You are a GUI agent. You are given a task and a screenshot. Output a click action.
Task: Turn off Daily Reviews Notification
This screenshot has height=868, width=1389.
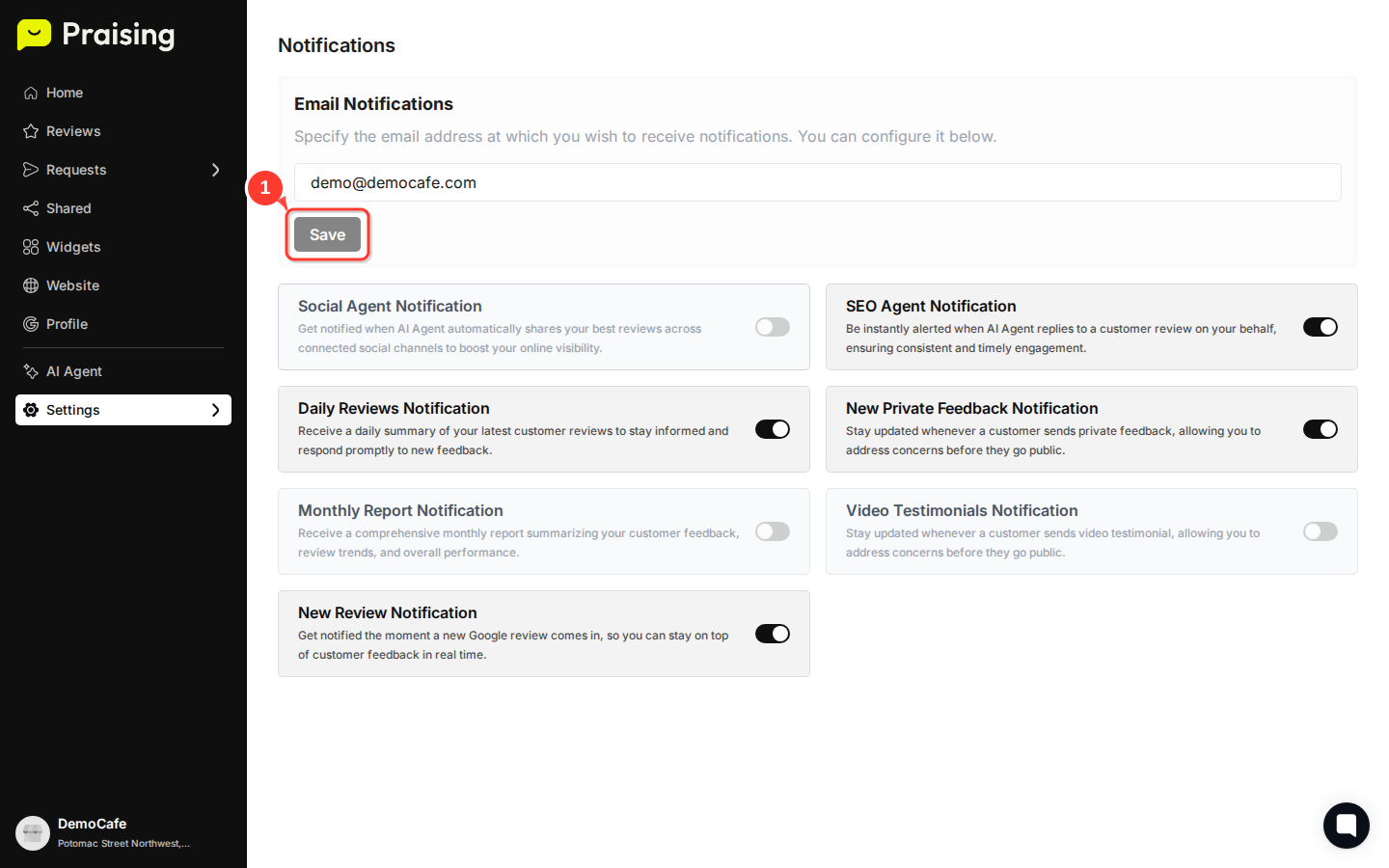click(x=772, y=429)
